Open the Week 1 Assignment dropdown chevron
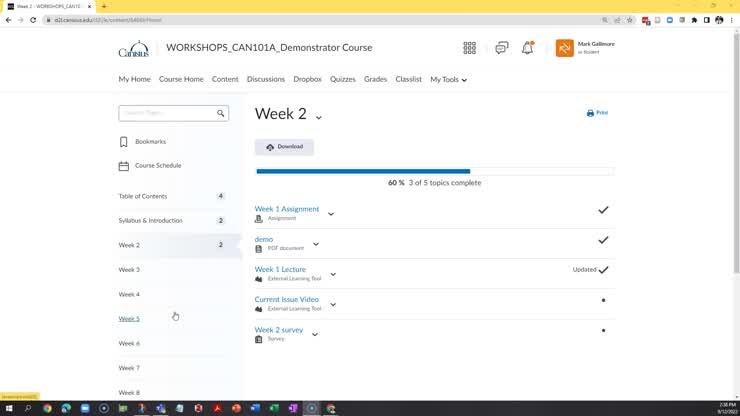 pyautogui.click(x=331, y=214)
